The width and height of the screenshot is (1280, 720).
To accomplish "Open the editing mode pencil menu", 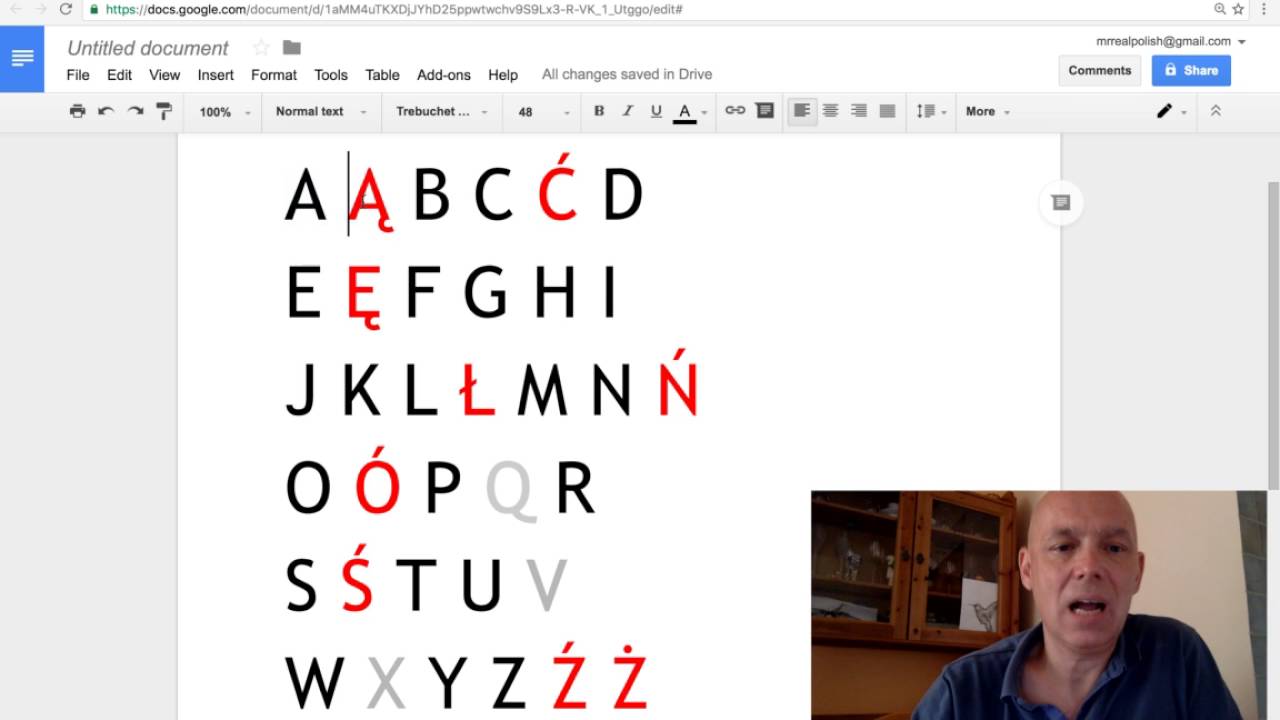I will [x=1171, y=111].
